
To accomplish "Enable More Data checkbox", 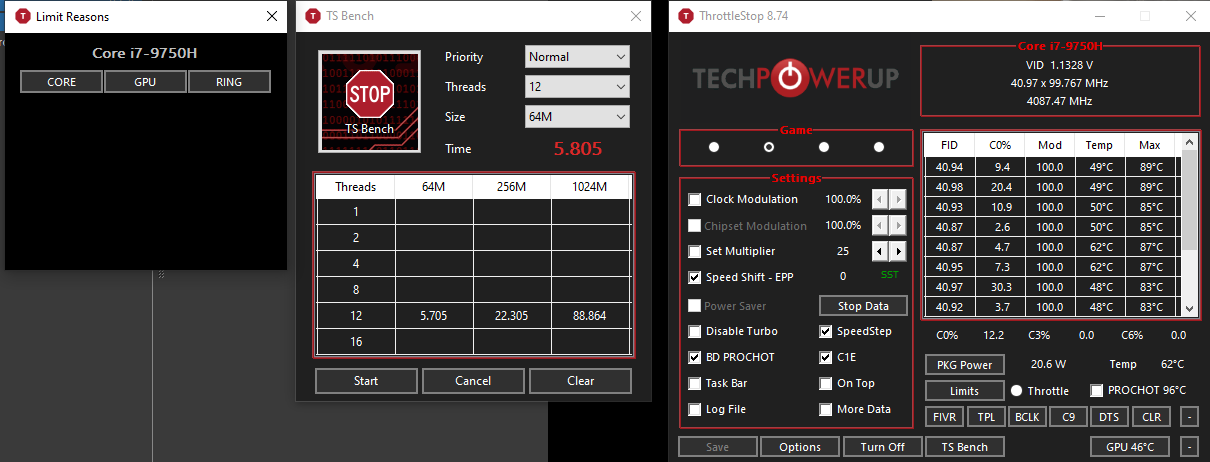I will click(826, 409).
